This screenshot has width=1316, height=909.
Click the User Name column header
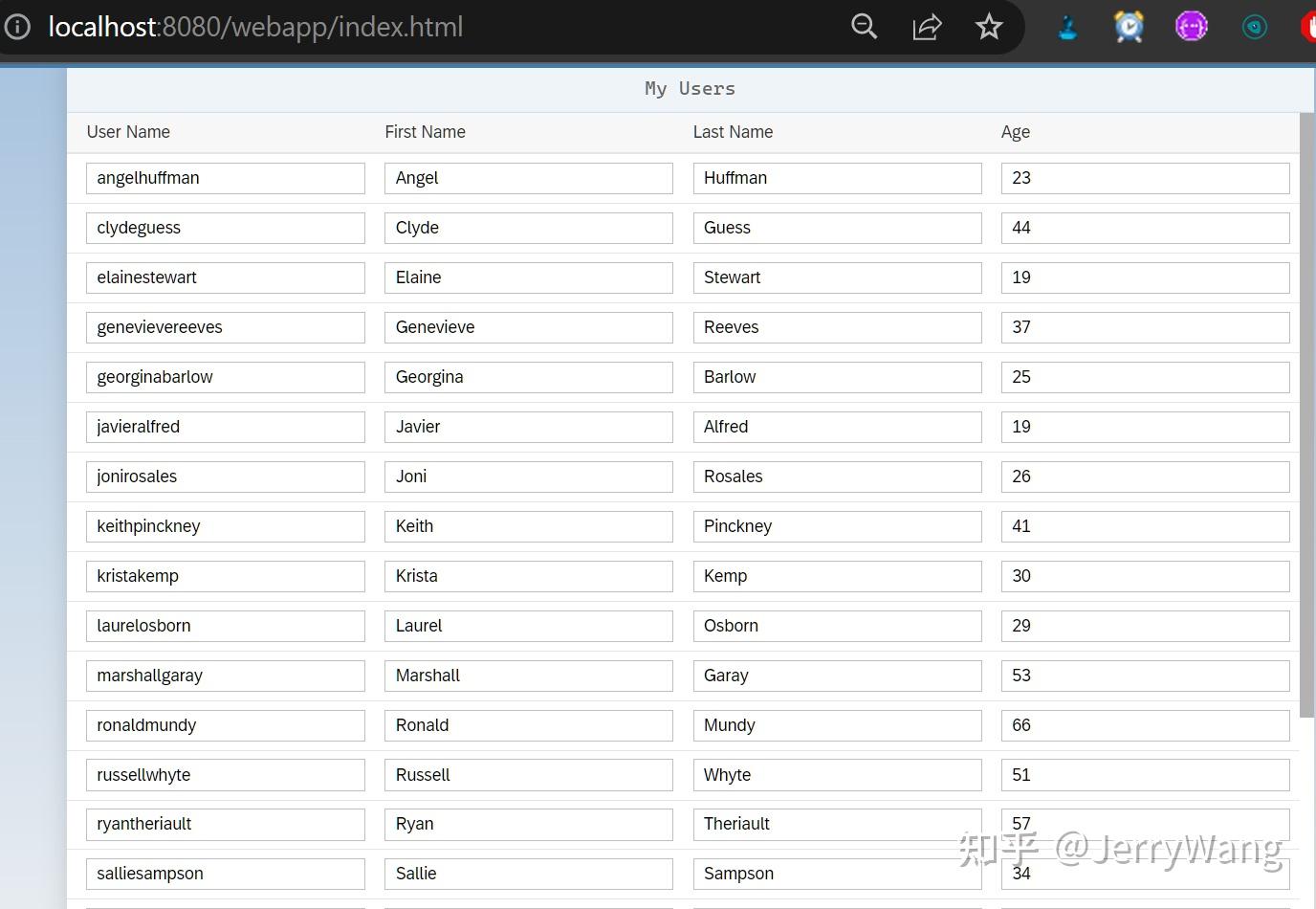pyautogui.click(x=128, y=132)
